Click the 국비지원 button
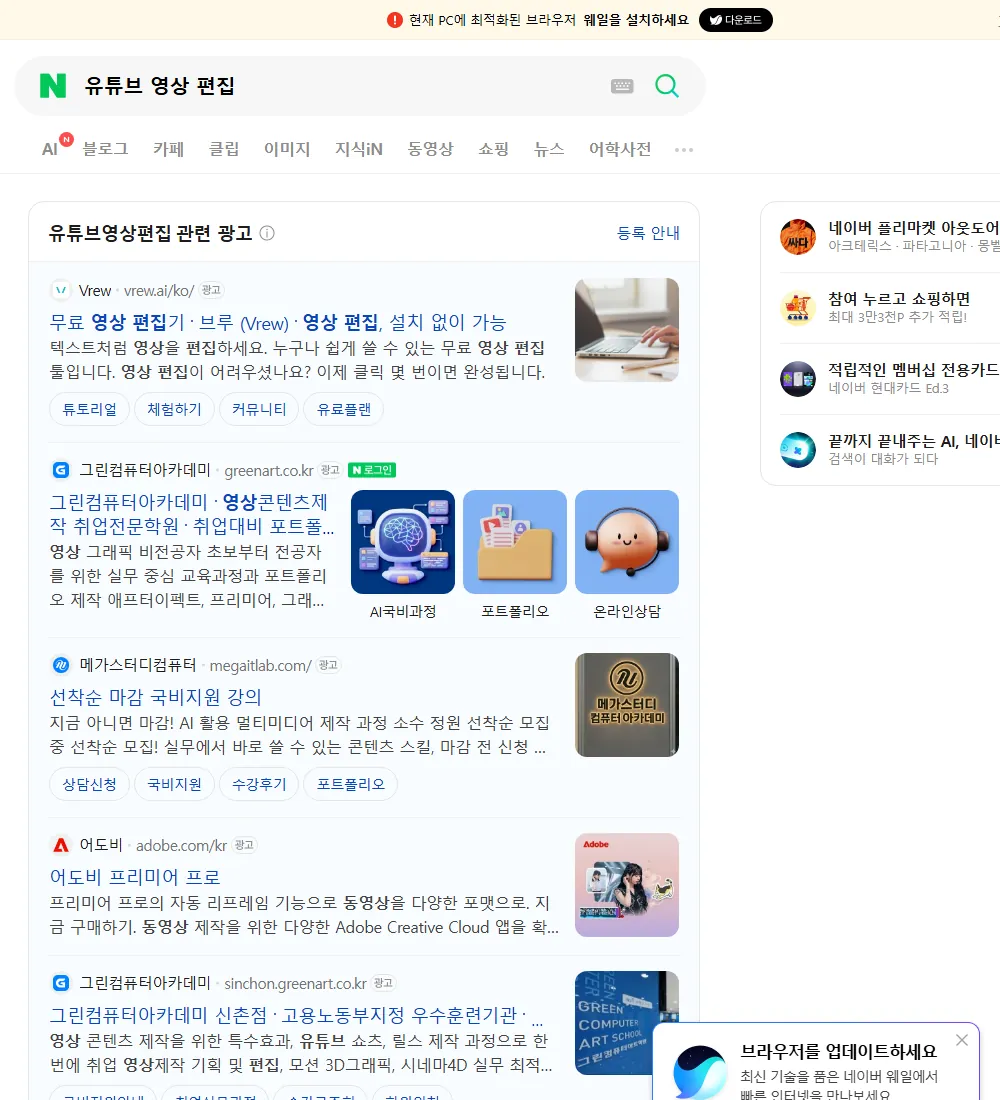The image size is (1000, 1100). tap(174, 784)
